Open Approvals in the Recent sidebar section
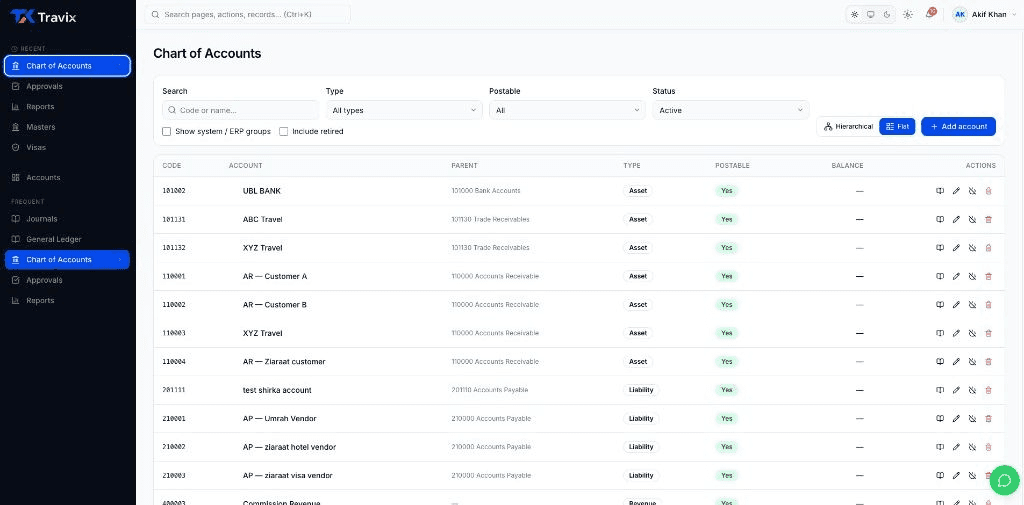Viewport: 1024px width, 505px height. [67, 86]
